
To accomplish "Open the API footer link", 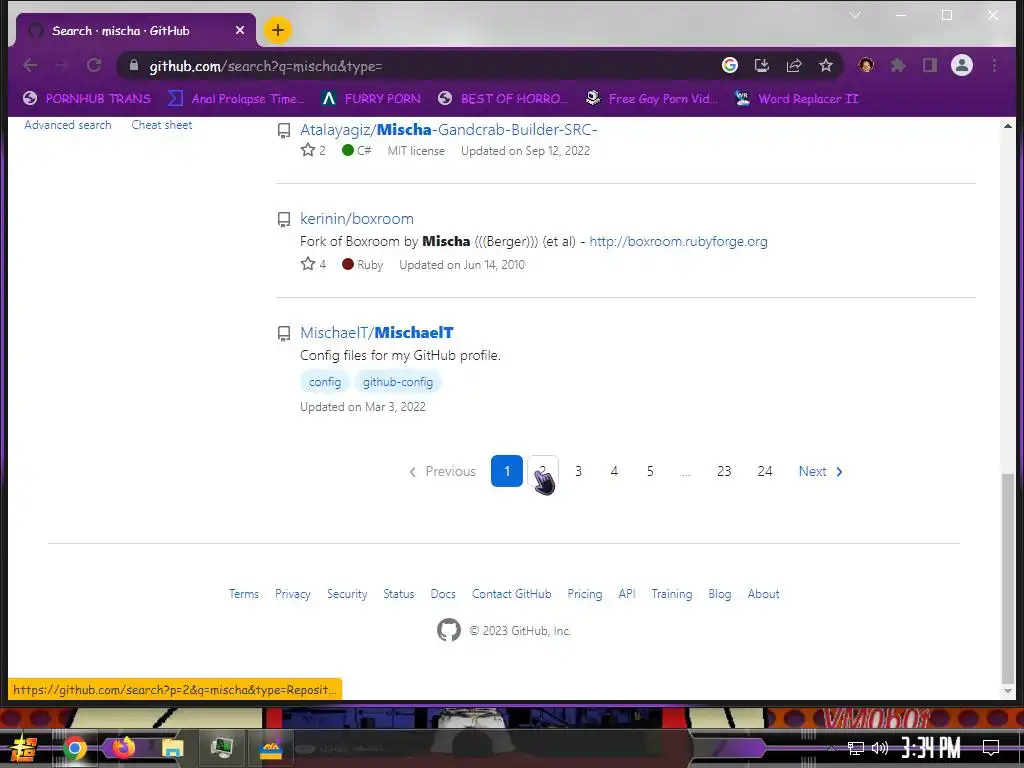I will tap(627, 594).
